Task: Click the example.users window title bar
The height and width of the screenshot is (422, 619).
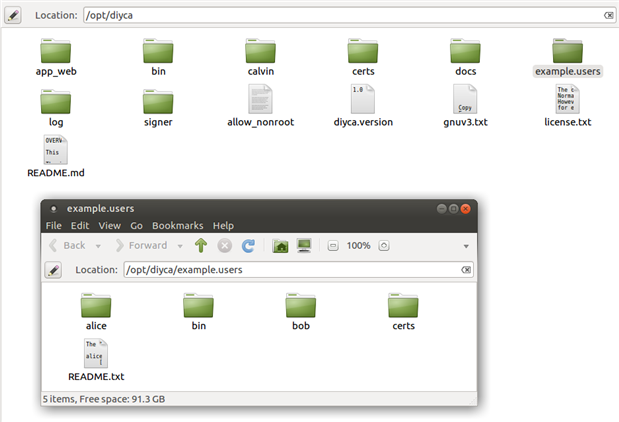Action: point(259,208)
